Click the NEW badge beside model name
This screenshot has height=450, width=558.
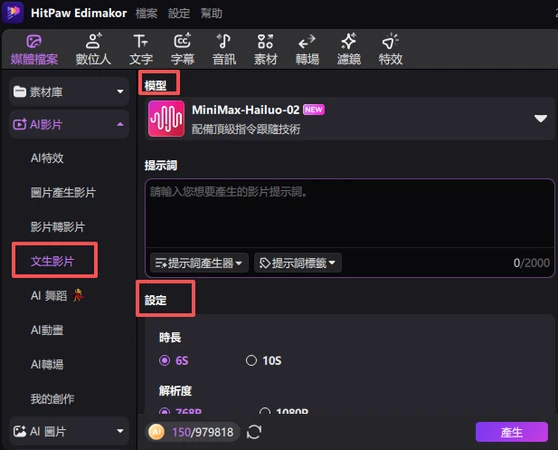314,110
